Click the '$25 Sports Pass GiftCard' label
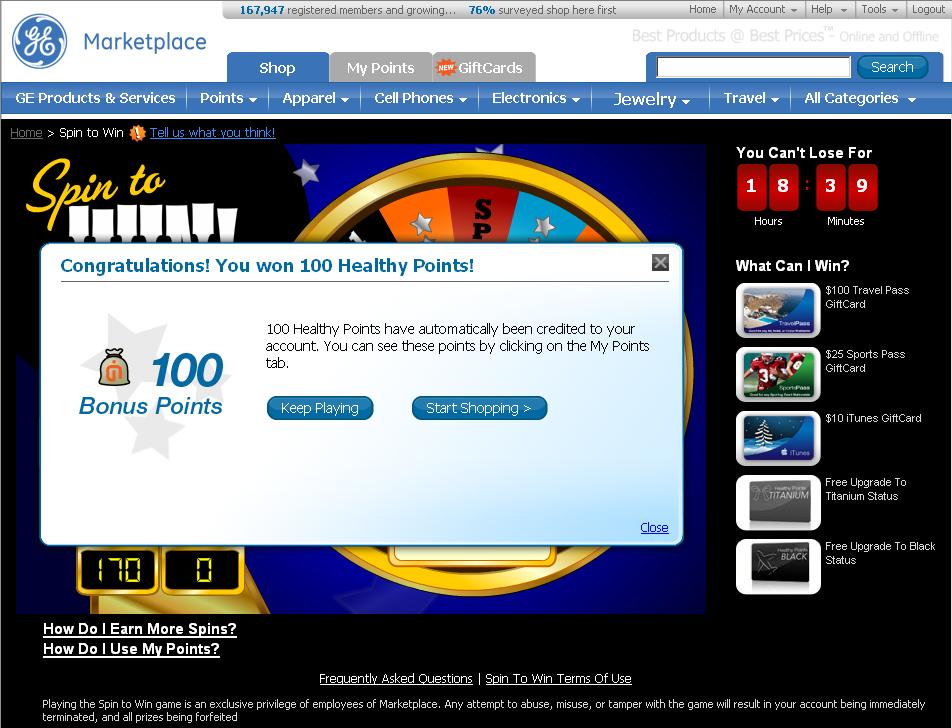Viewport: 952px width, 728px height. (865, 361)
